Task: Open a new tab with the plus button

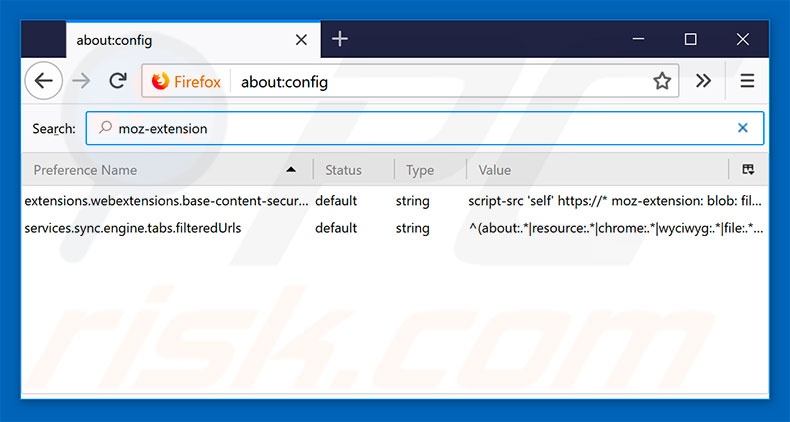Action: point(340,39)
